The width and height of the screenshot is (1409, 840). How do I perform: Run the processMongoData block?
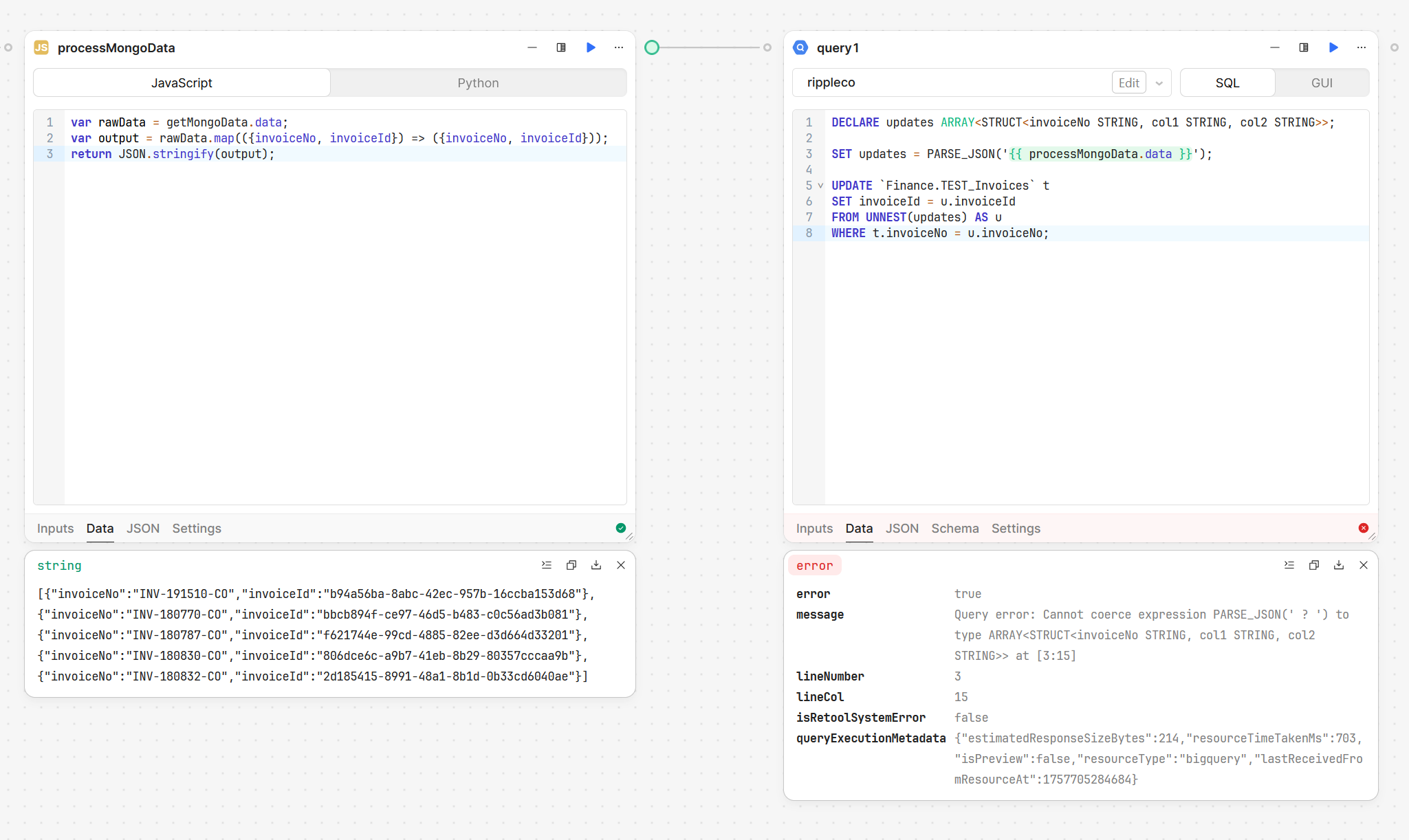591,47
